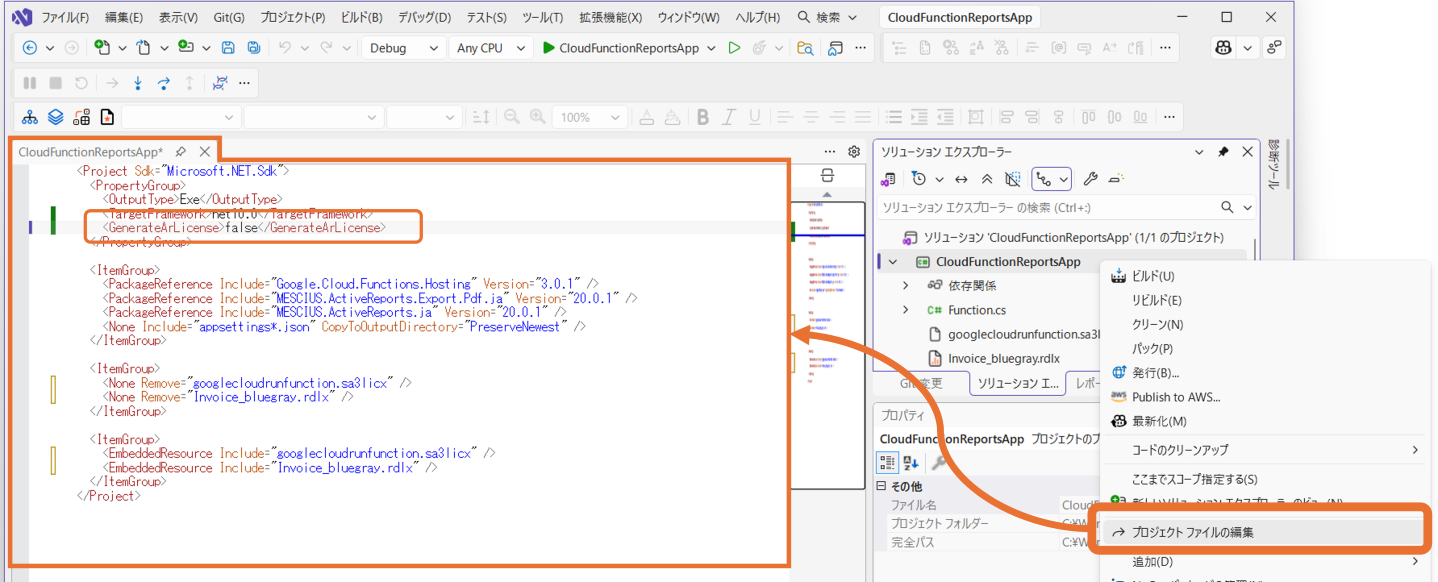Click the Hot Reload flame icon
Image resolution: width=1438 pixels, height=582 pixels.
click(x=760, y=48)
